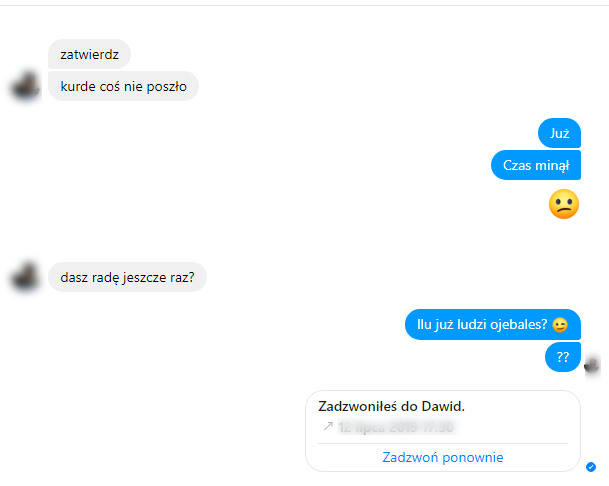Screen dimensions: 609x486
Task: Click the blue delivered checkmark icon
Action: pos(591,467)
